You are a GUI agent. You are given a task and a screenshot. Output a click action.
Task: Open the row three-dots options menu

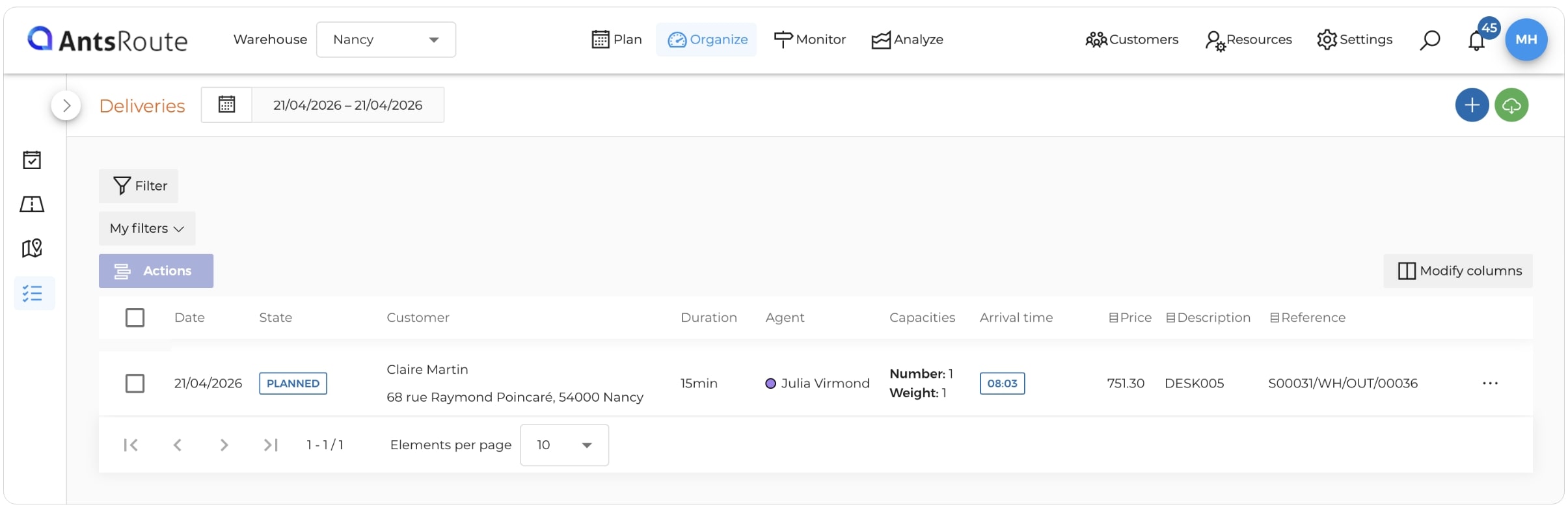tap(1490, 384)
